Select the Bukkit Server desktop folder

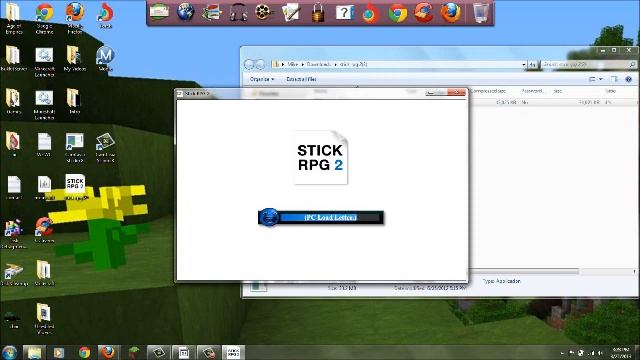tap(13, 59)
